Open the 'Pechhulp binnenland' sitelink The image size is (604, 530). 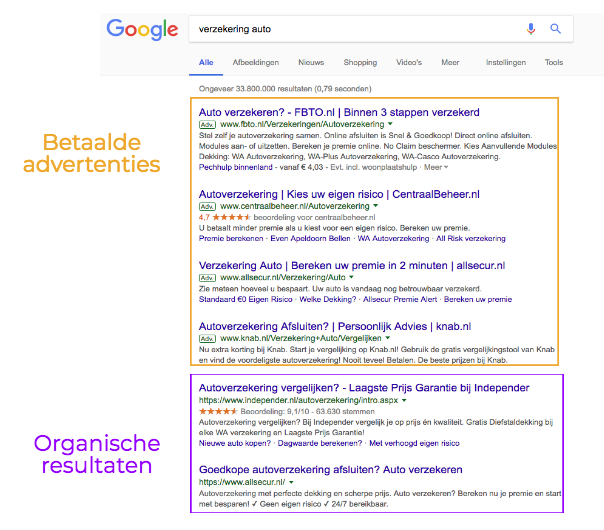(236, 167)
